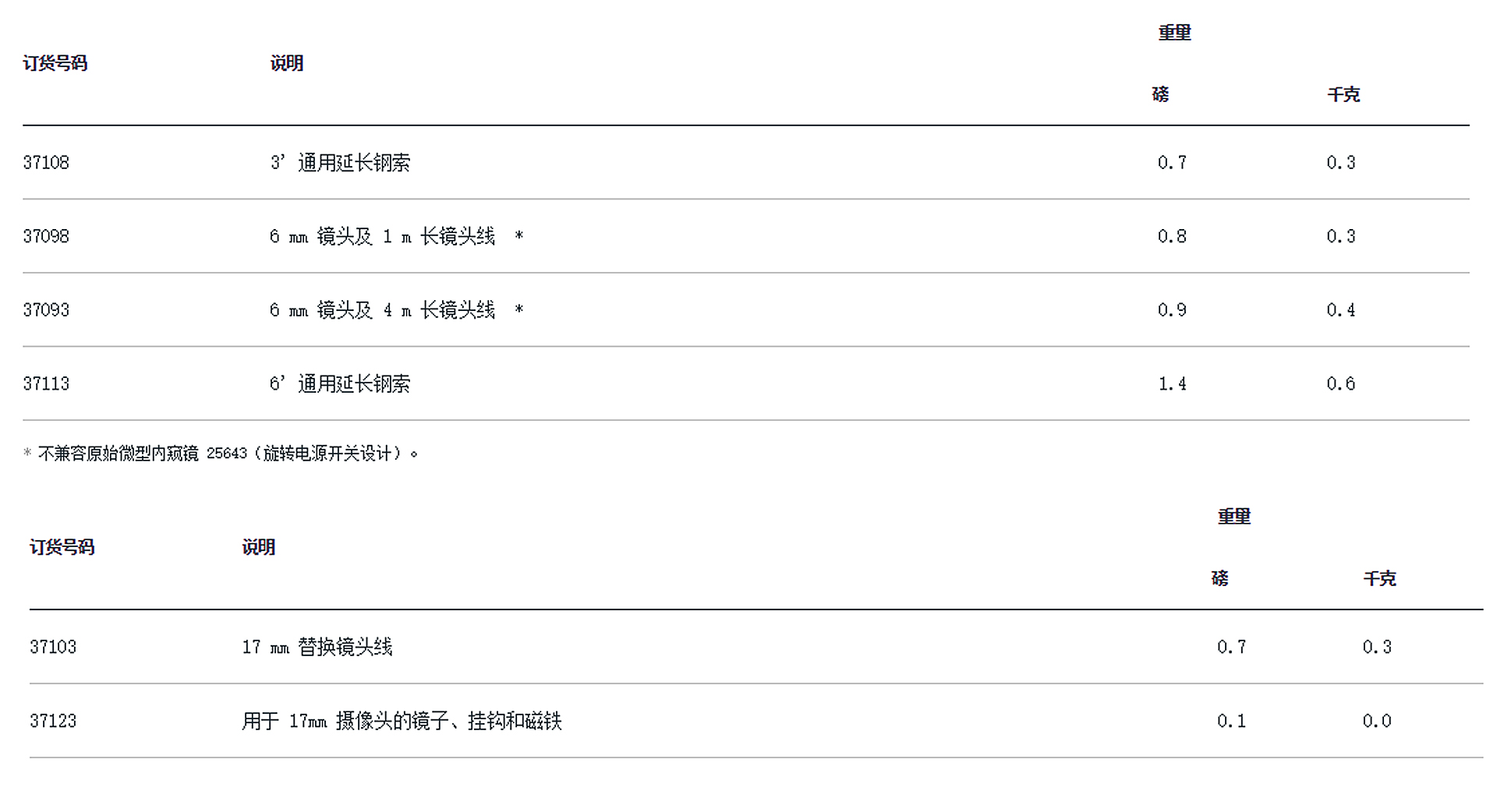Click the footnote about 微型内窥镜 25643
Viewport: 1497px width, 812px height.
coord(221,454)
